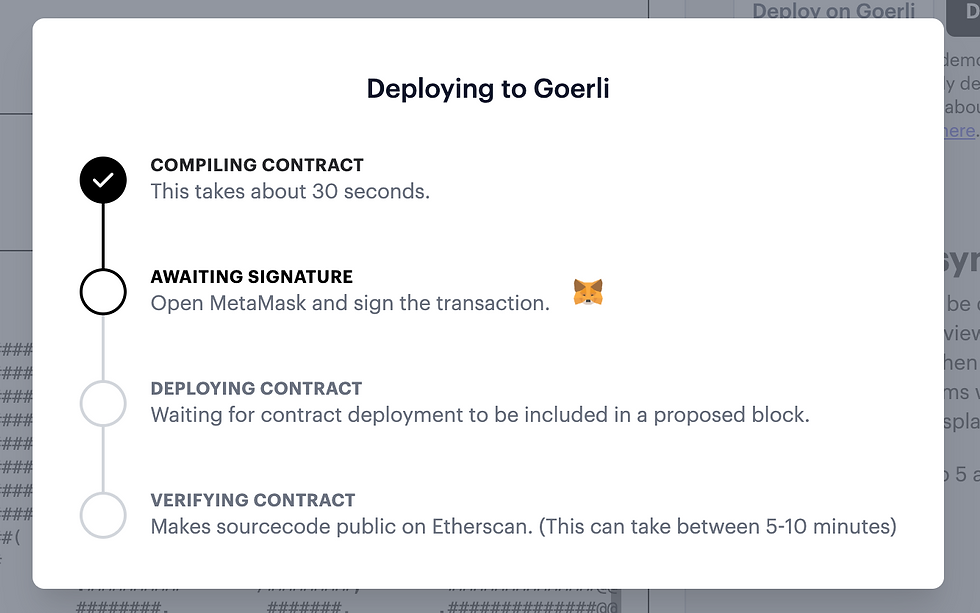This screenshot has height=613, width=980.
Task: Click the MetaMask fox icon
Action: [x=588, y=292]
